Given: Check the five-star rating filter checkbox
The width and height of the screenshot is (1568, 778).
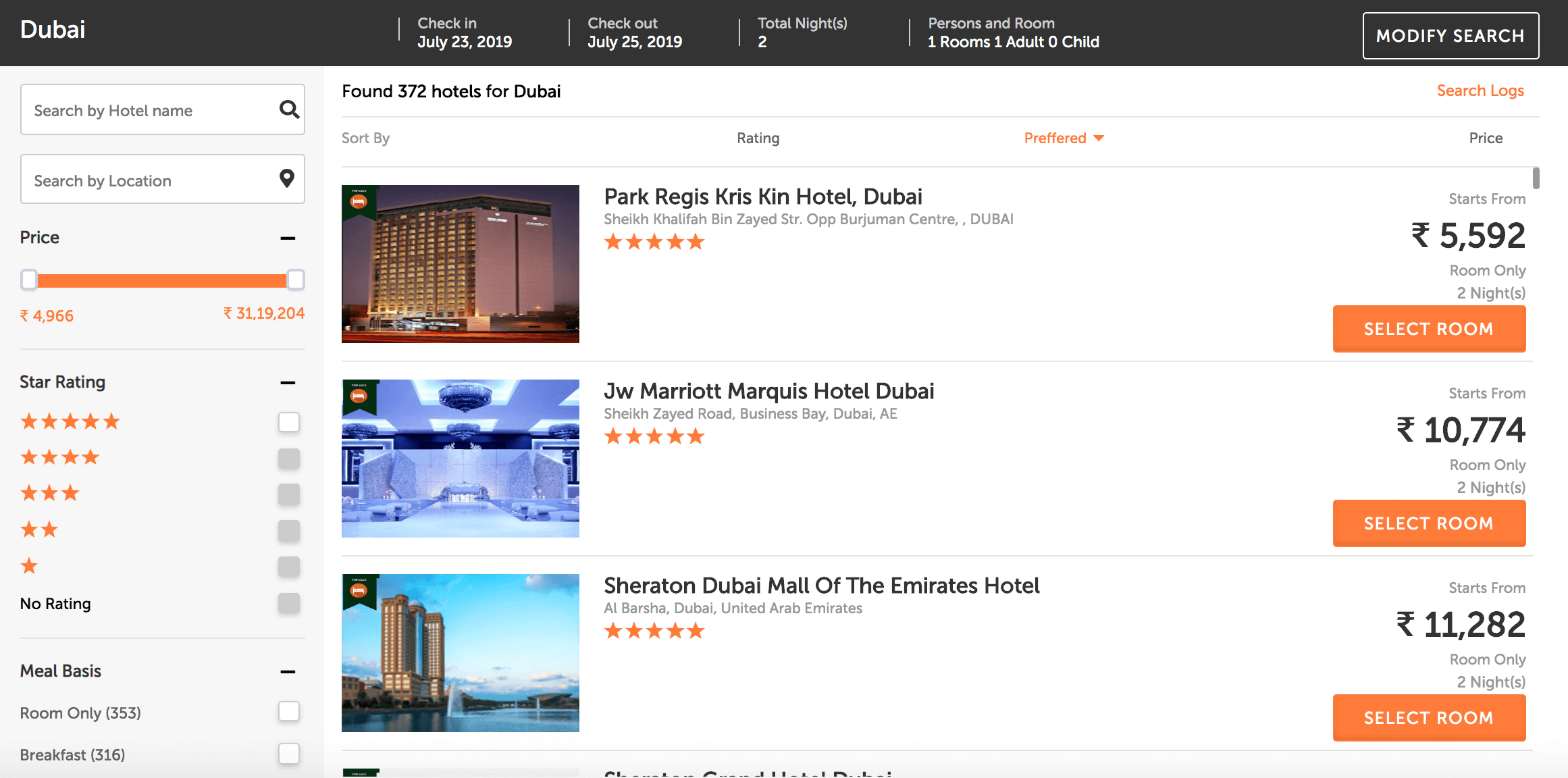Looking at the screenshot, I should pyautogui.click(x=289, y=422).
